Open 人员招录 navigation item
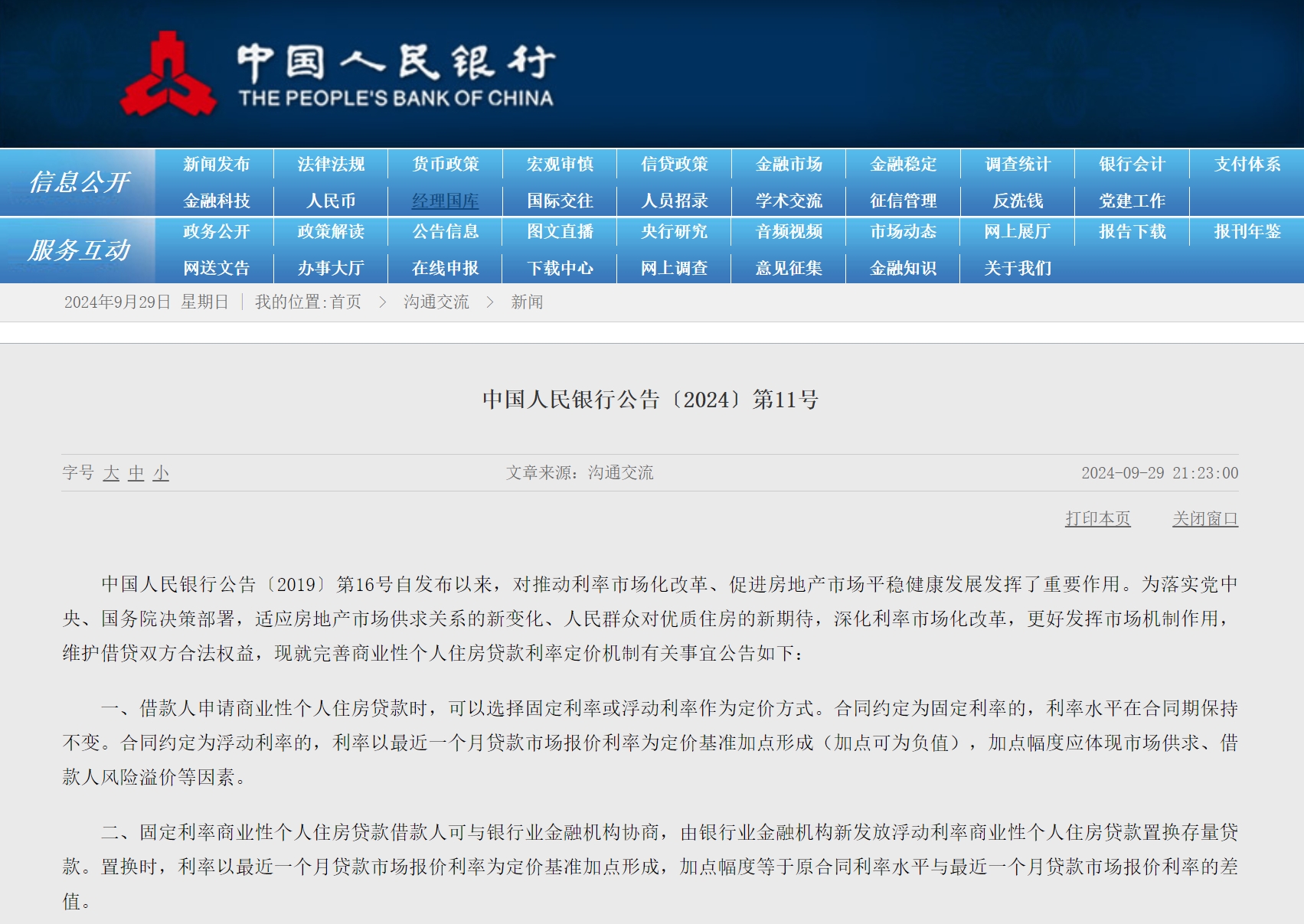 (675, 201)
